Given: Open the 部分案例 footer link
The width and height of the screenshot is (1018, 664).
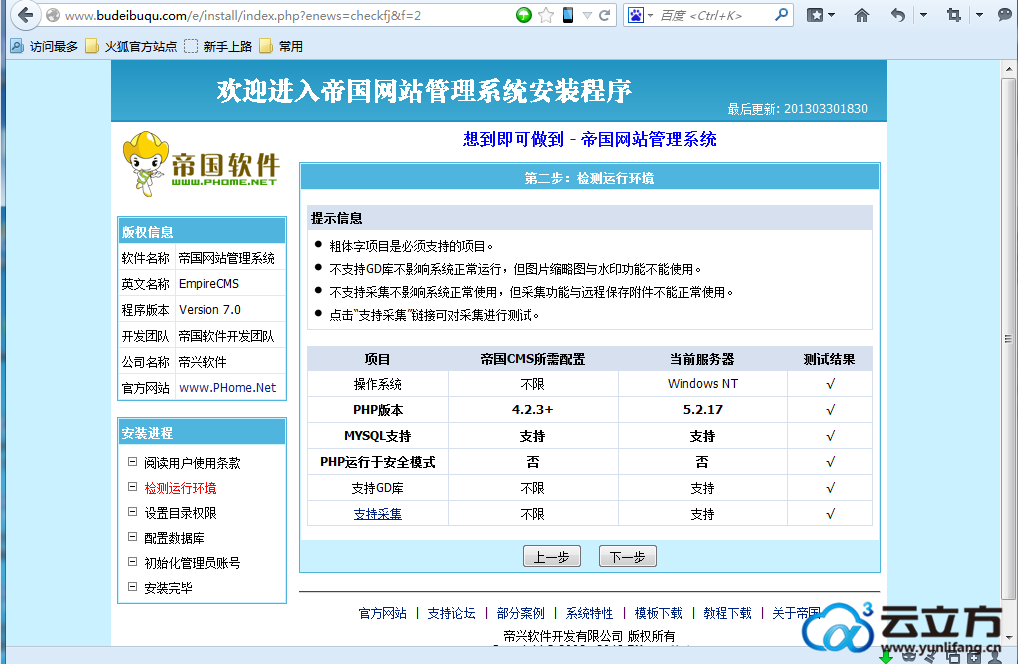Looking at the screenshot, I should coord(521,613).
